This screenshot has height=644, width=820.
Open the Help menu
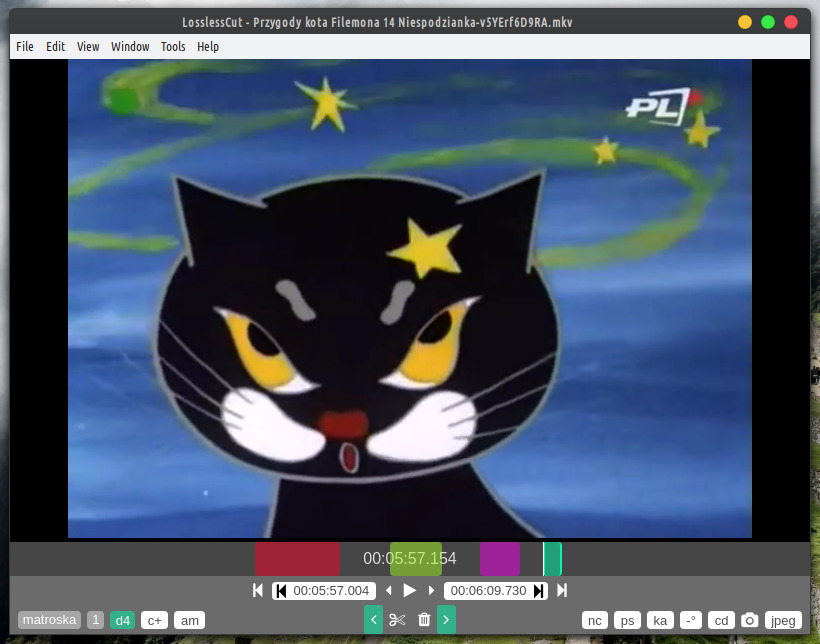click(208, 47)
